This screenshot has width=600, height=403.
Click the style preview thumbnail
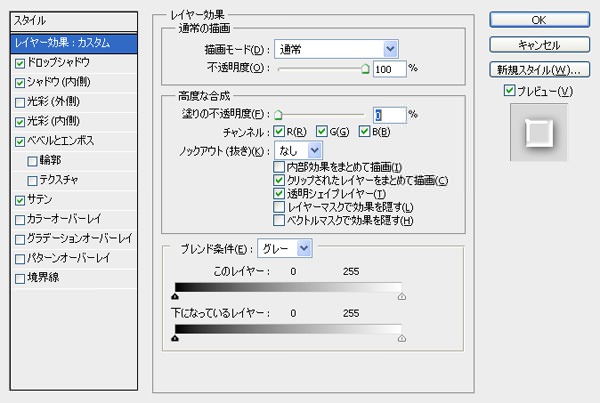click(538, 134)
